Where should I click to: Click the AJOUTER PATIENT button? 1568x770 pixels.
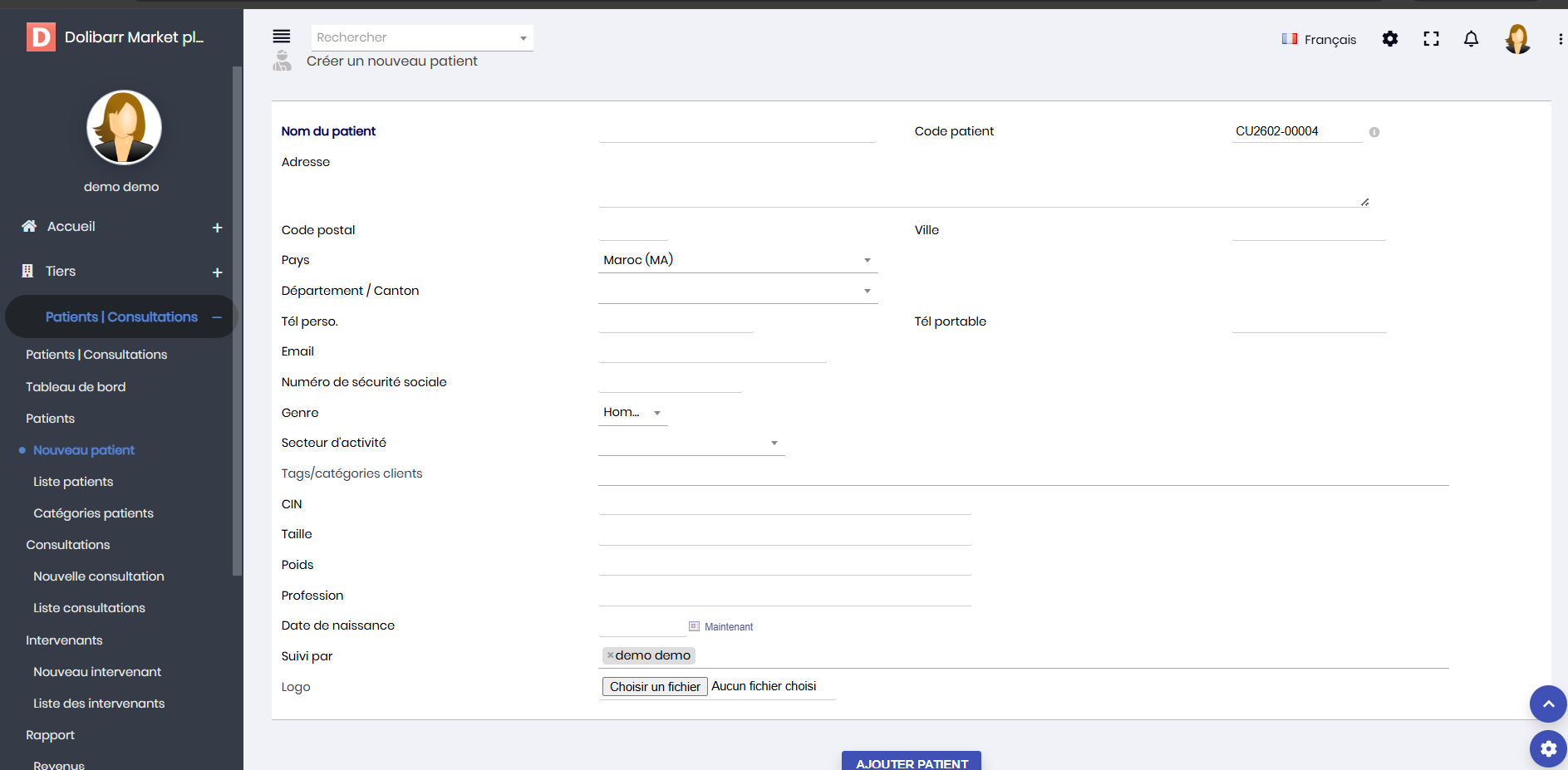tap(911, 763)
